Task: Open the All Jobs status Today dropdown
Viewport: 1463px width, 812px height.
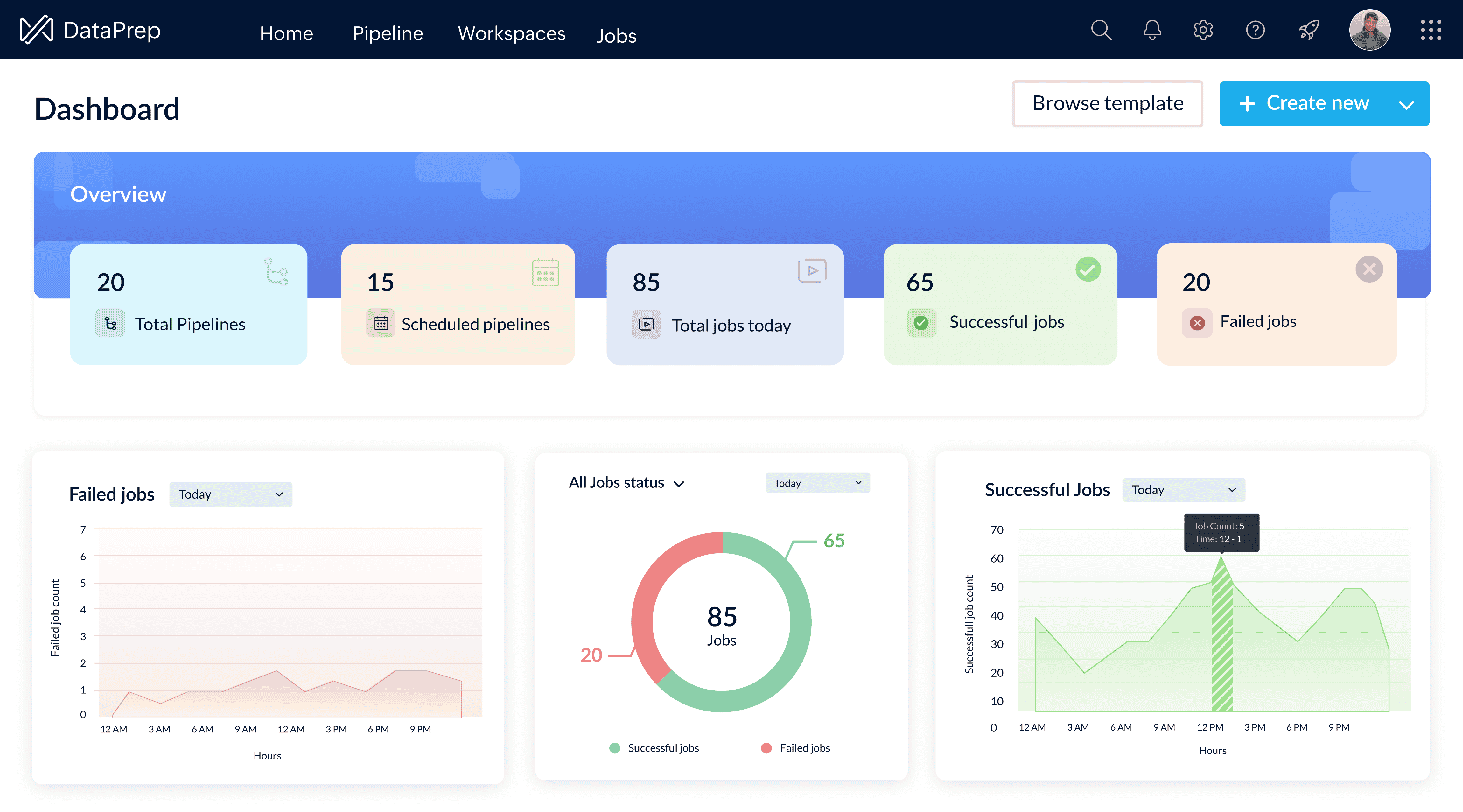Action: tap(817, 483)
